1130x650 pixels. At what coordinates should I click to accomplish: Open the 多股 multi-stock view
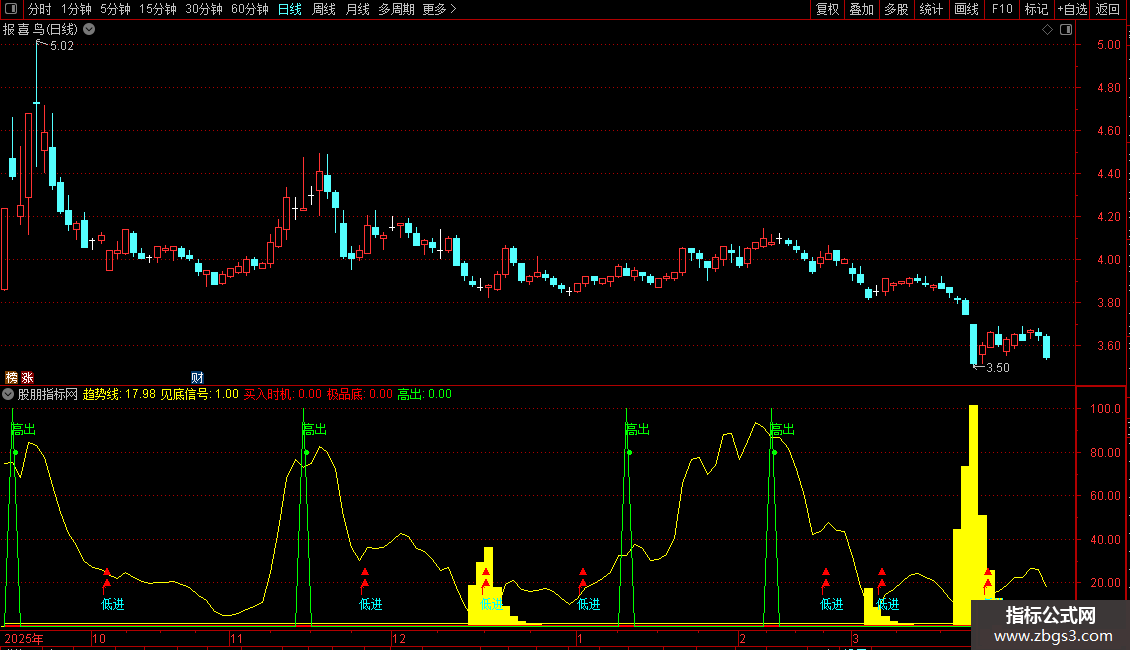(897, 9)
